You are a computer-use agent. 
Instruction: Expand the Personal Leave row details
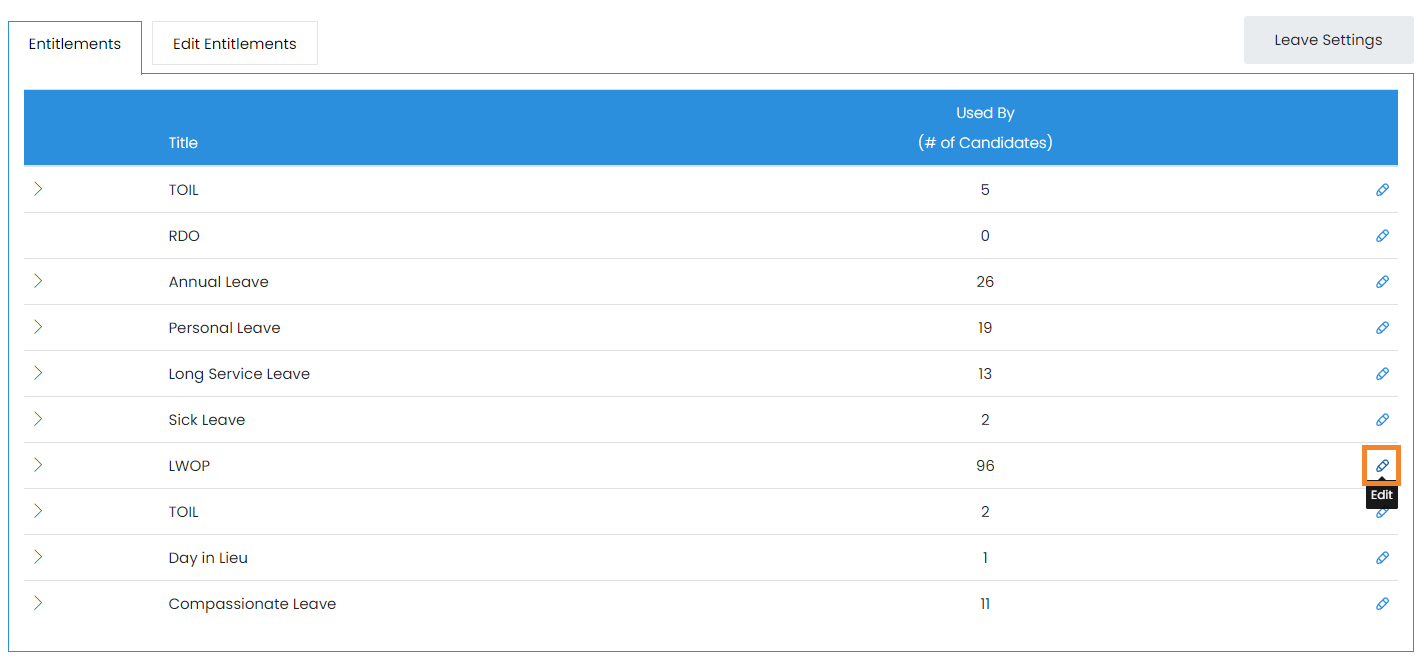click(38, 327)
